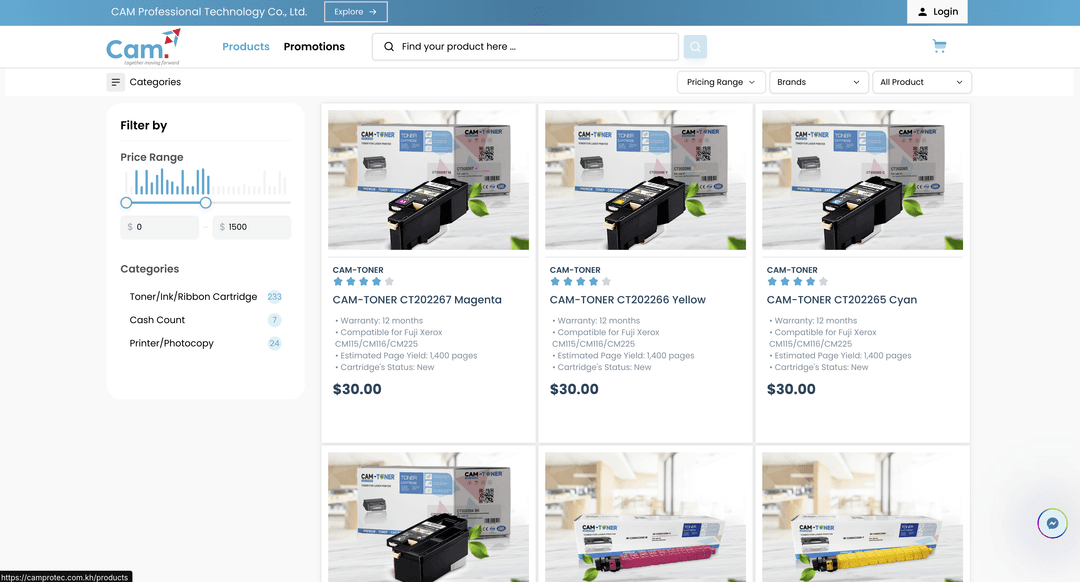Open CAM-TONER CT202265 Cyan product title

pyautogui.click(x=842, y=300)
